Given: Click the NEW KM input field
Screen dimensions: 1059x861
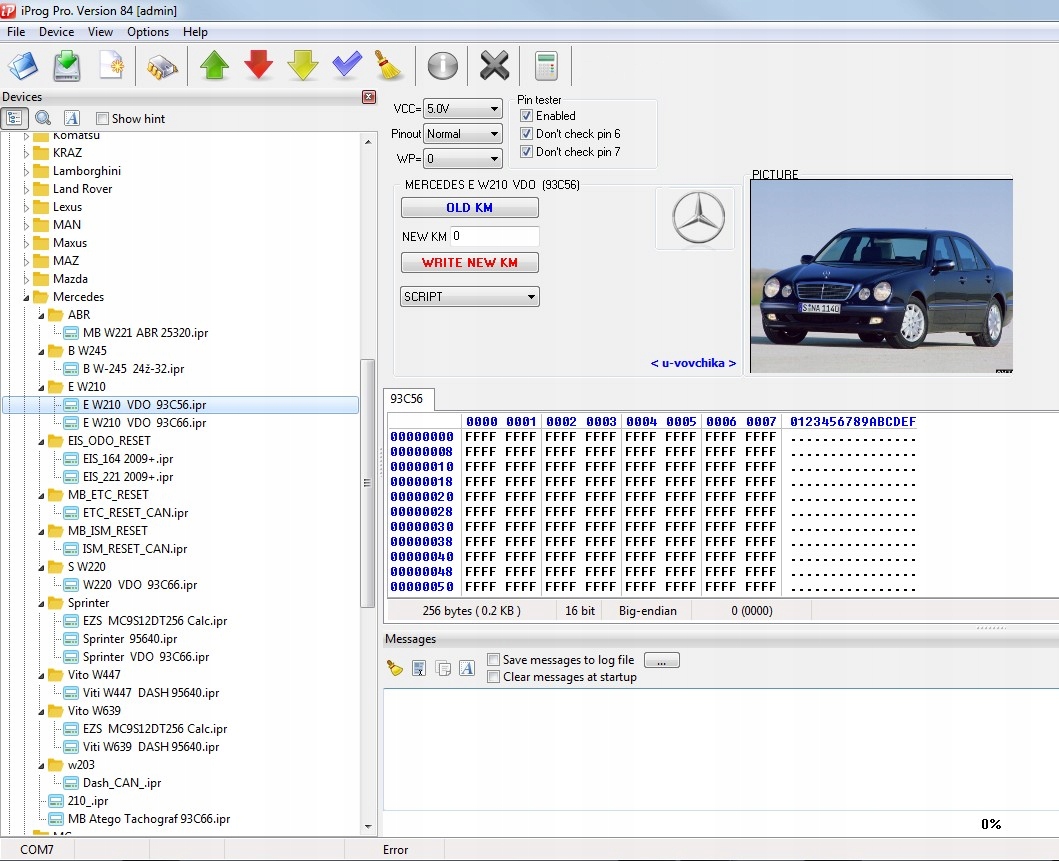Looking at the screenshot, I should pos(494,237).
